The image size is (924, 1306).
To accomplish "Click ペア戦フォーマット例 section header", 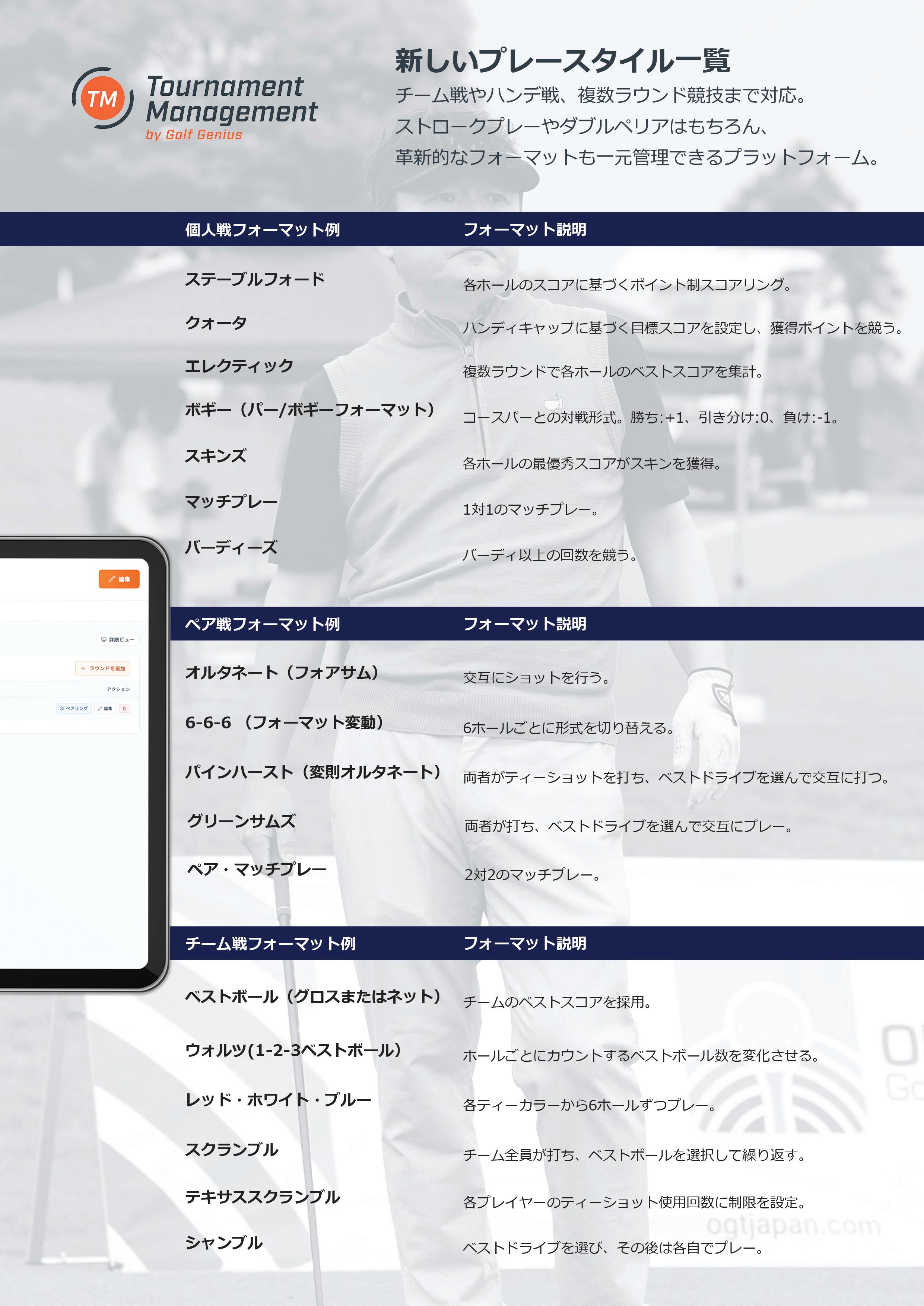I will (x=262, y=624).
